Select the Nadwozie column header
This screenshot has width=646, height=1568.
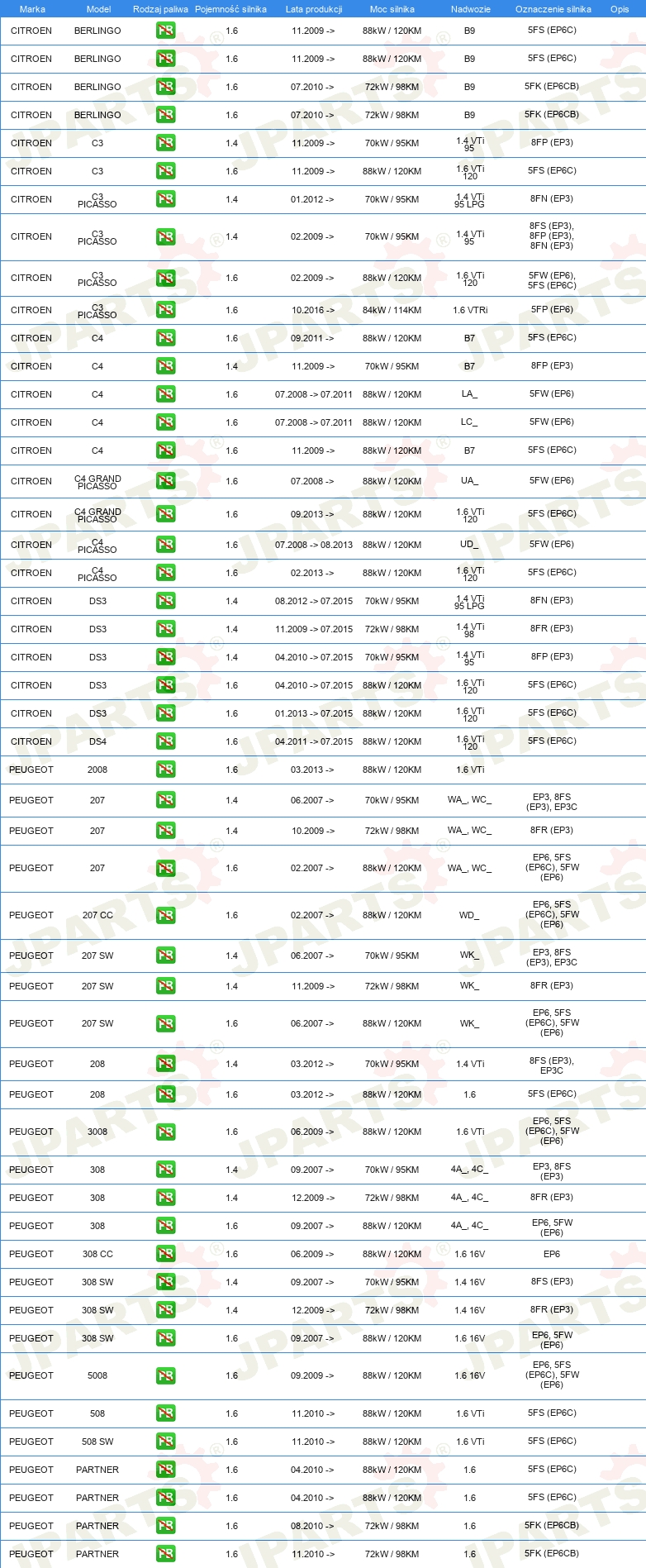(x=471, y=9)
